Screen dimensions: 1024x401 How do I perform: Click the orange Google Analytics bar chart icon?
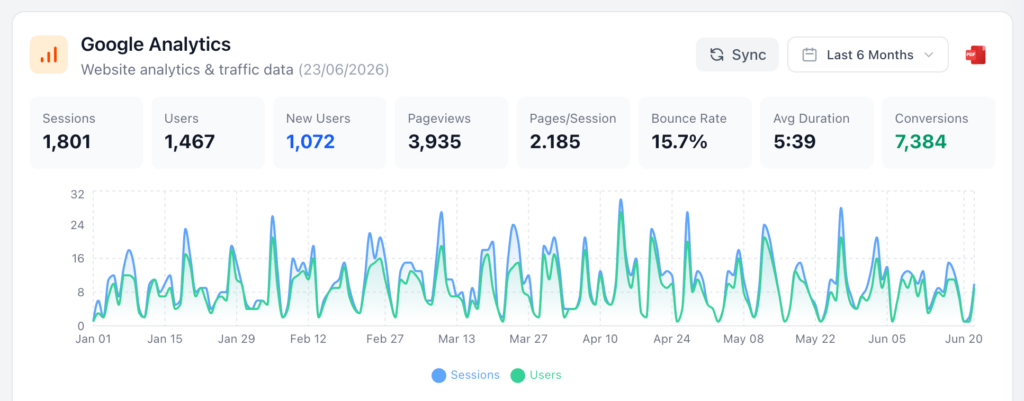point(49,54)
